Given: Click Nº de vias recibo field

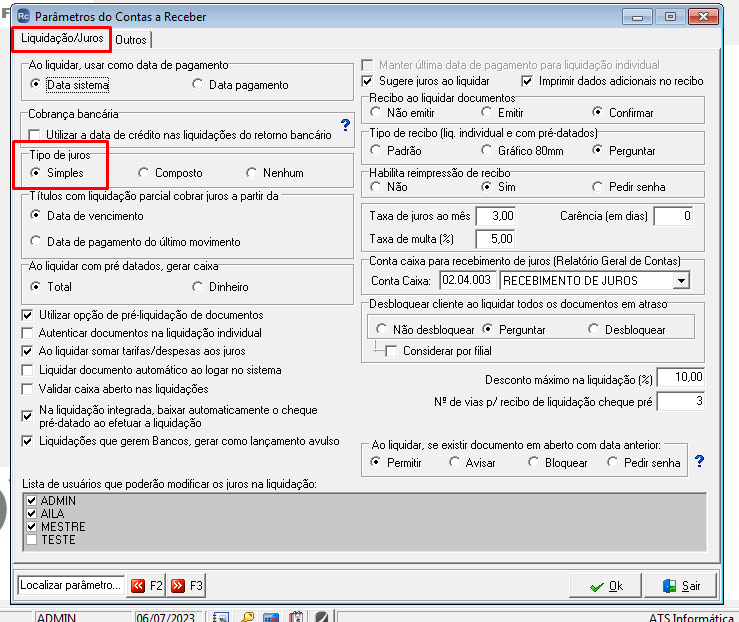Looking at the screenshot, I should click(x=681, y=401).
